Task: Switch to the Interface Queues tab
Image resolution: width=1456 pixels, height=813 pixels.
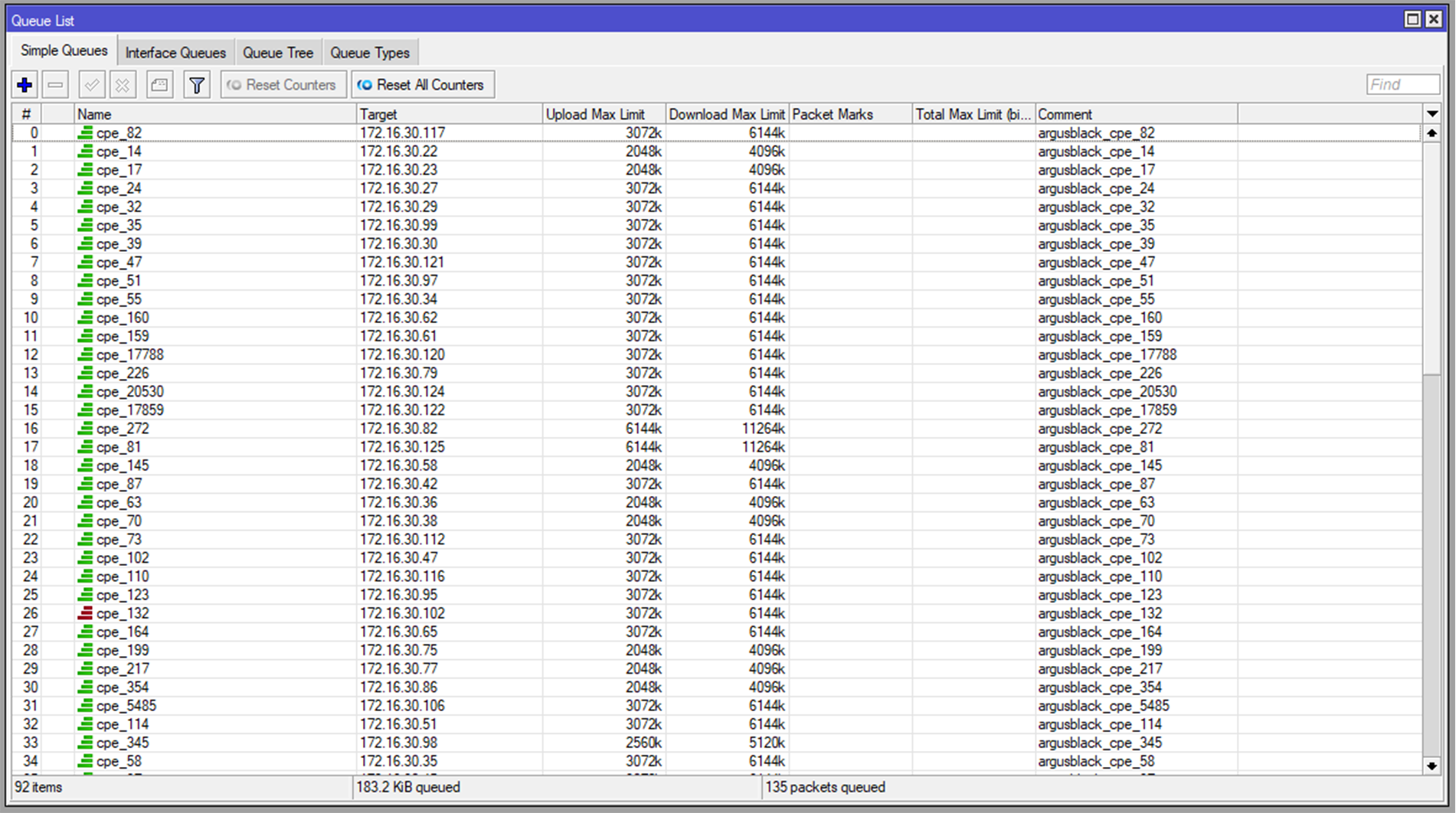Action: 175,53
